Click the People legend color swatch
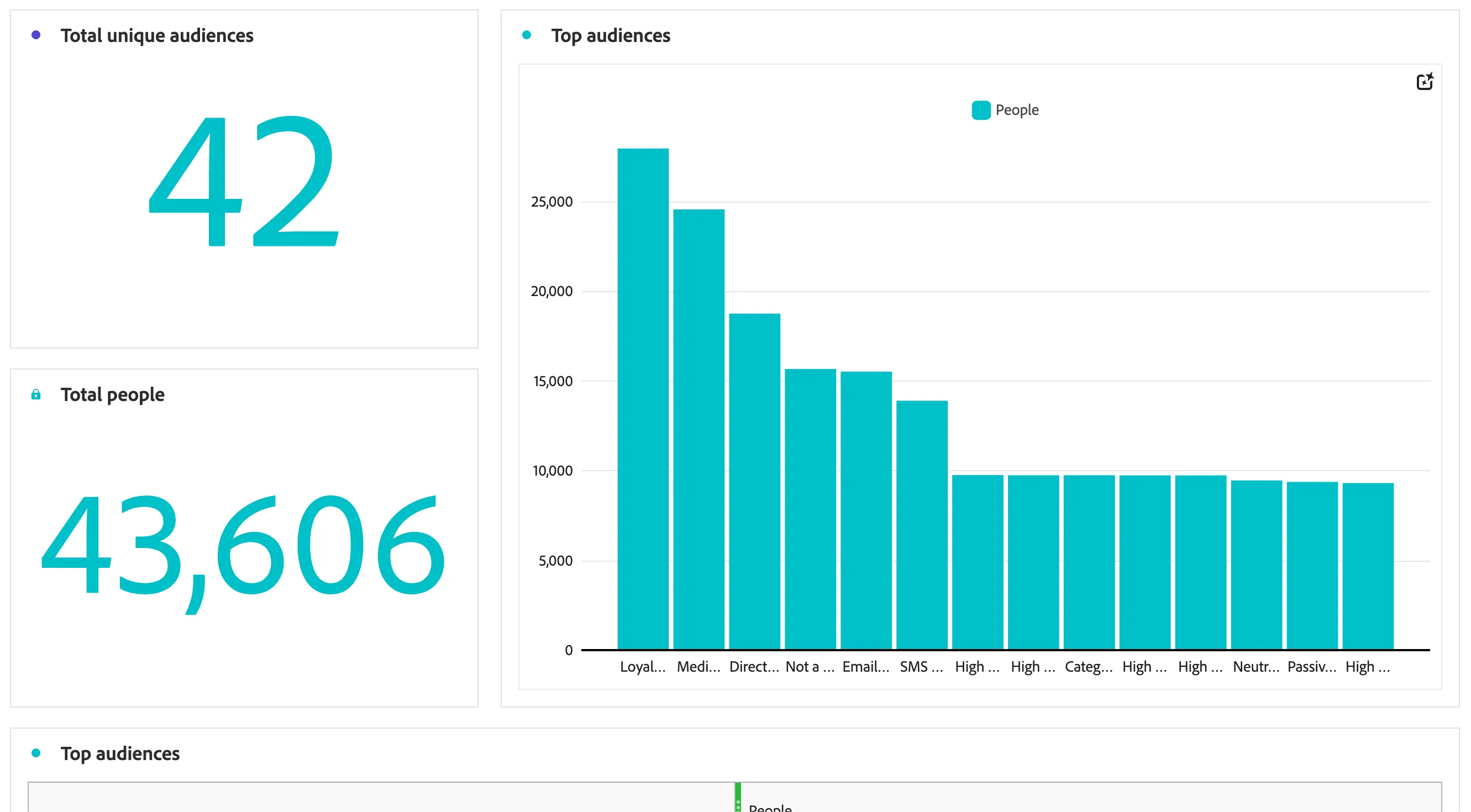 981,110
